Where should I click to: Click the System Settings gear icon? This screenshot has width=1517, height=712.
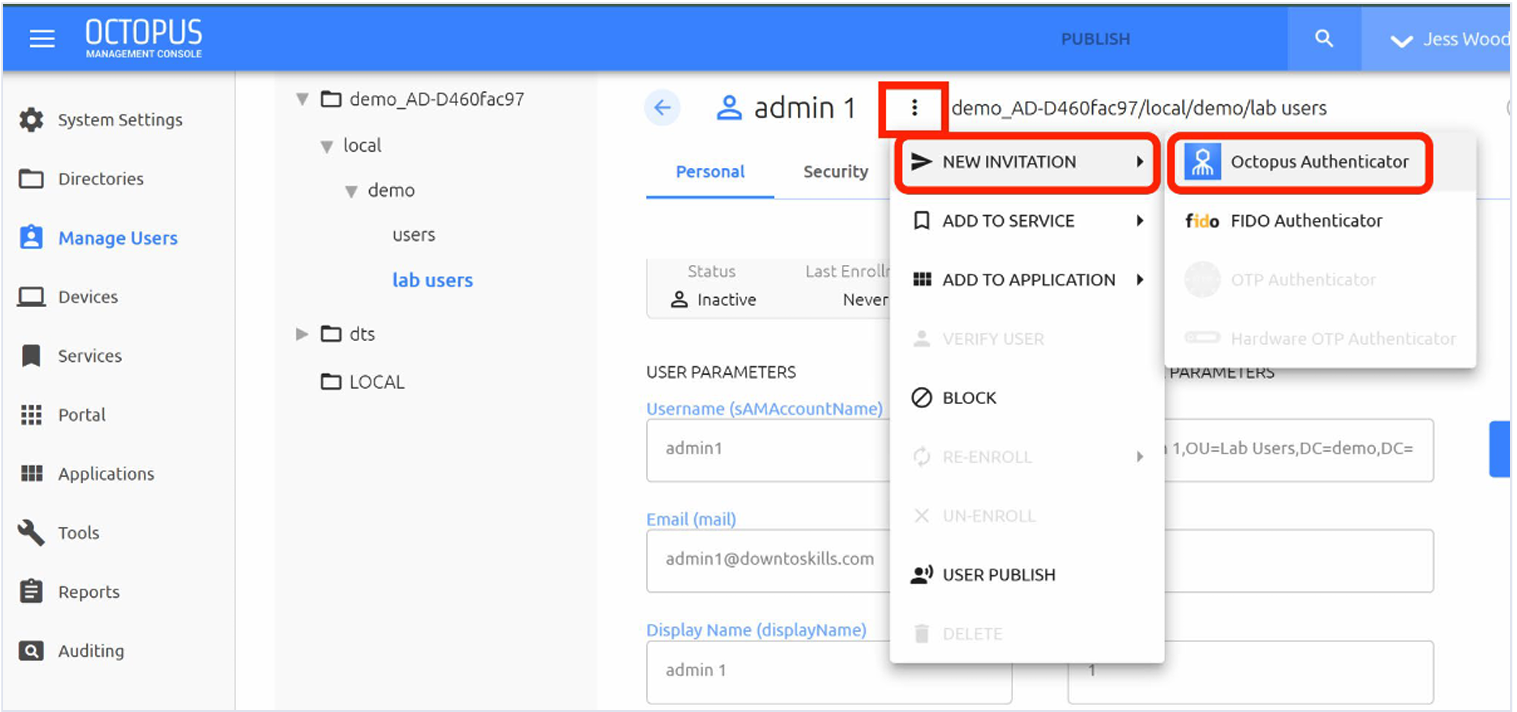32,120
